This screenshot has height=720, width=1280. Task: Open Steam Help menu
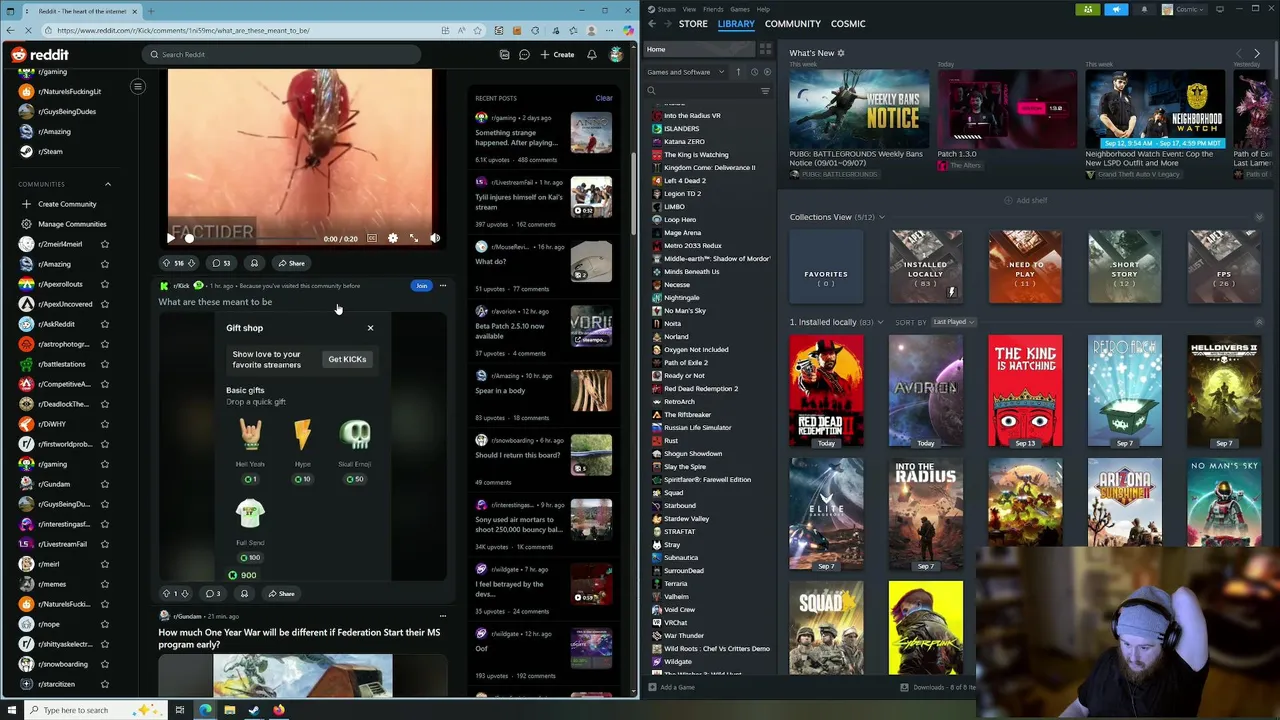(x=764, y=9)
